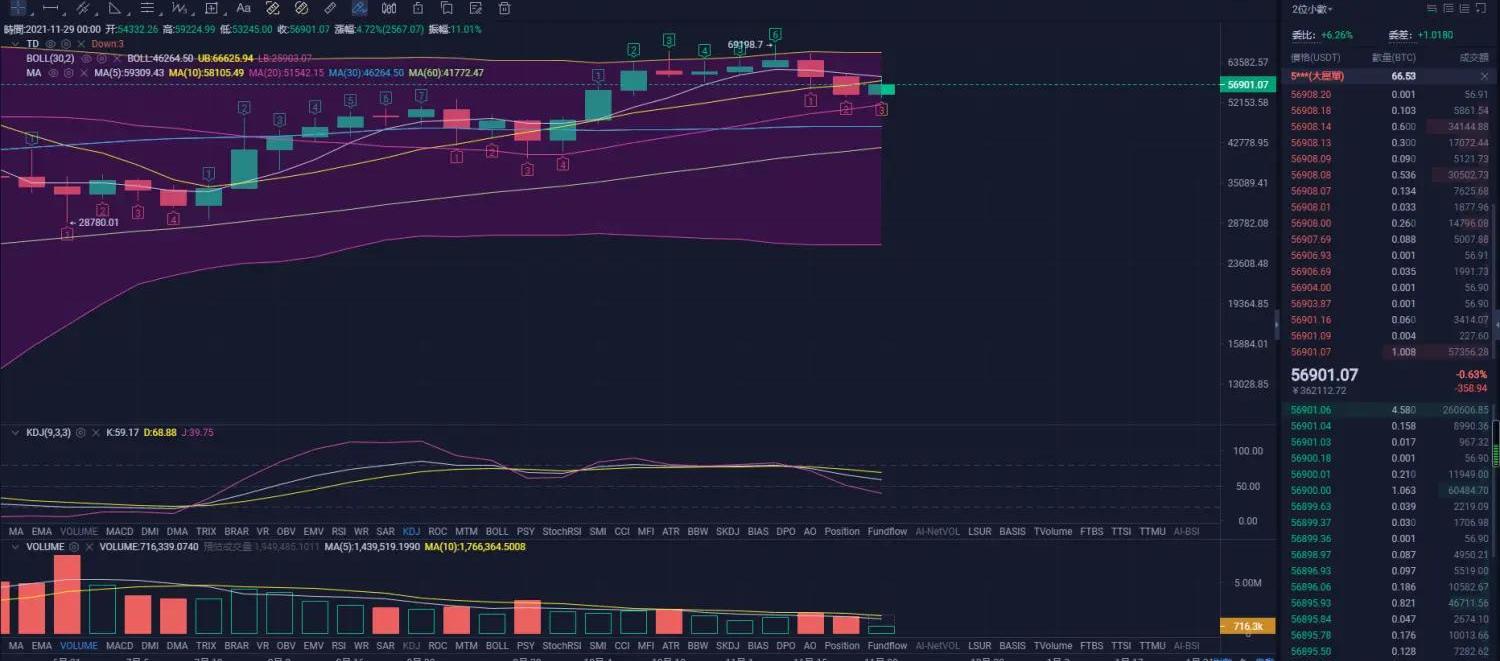
Task: Open settings gear for VOLUME indicator
Action: 75,547
